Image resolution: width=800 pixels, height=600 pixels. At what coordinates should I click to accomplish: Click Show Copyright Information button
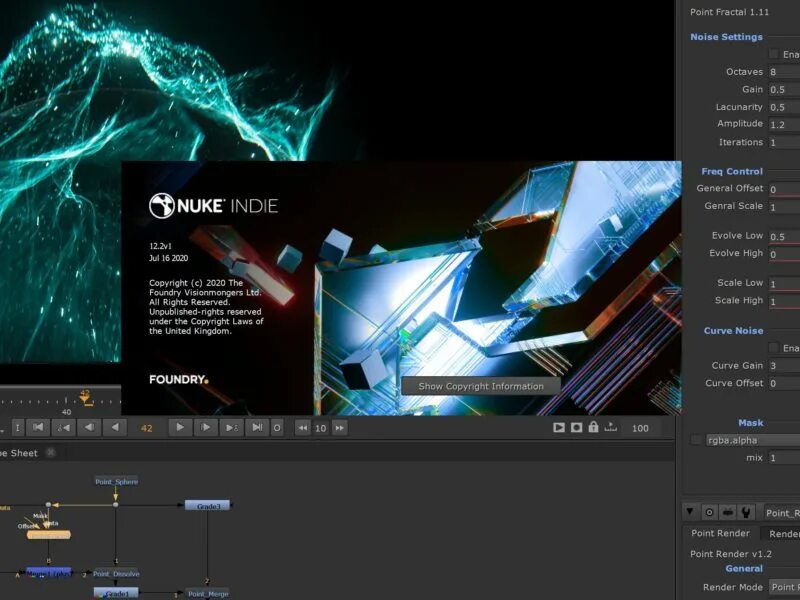point(481,386)
